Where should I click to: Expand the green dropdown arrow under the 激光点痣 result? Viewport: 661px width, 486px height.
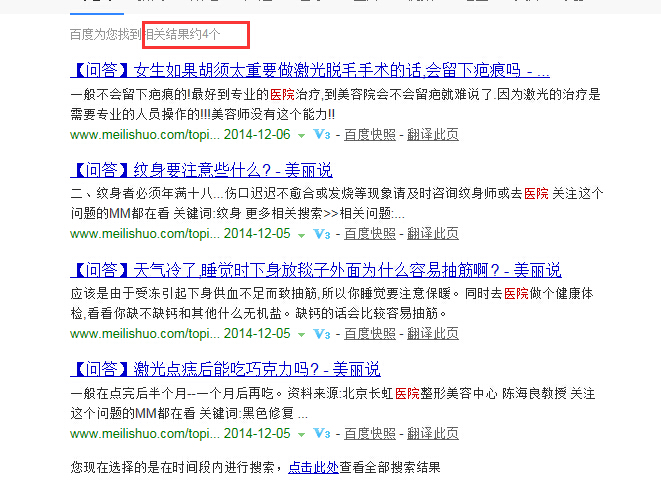pyautogui.click(x=301, y=434)
